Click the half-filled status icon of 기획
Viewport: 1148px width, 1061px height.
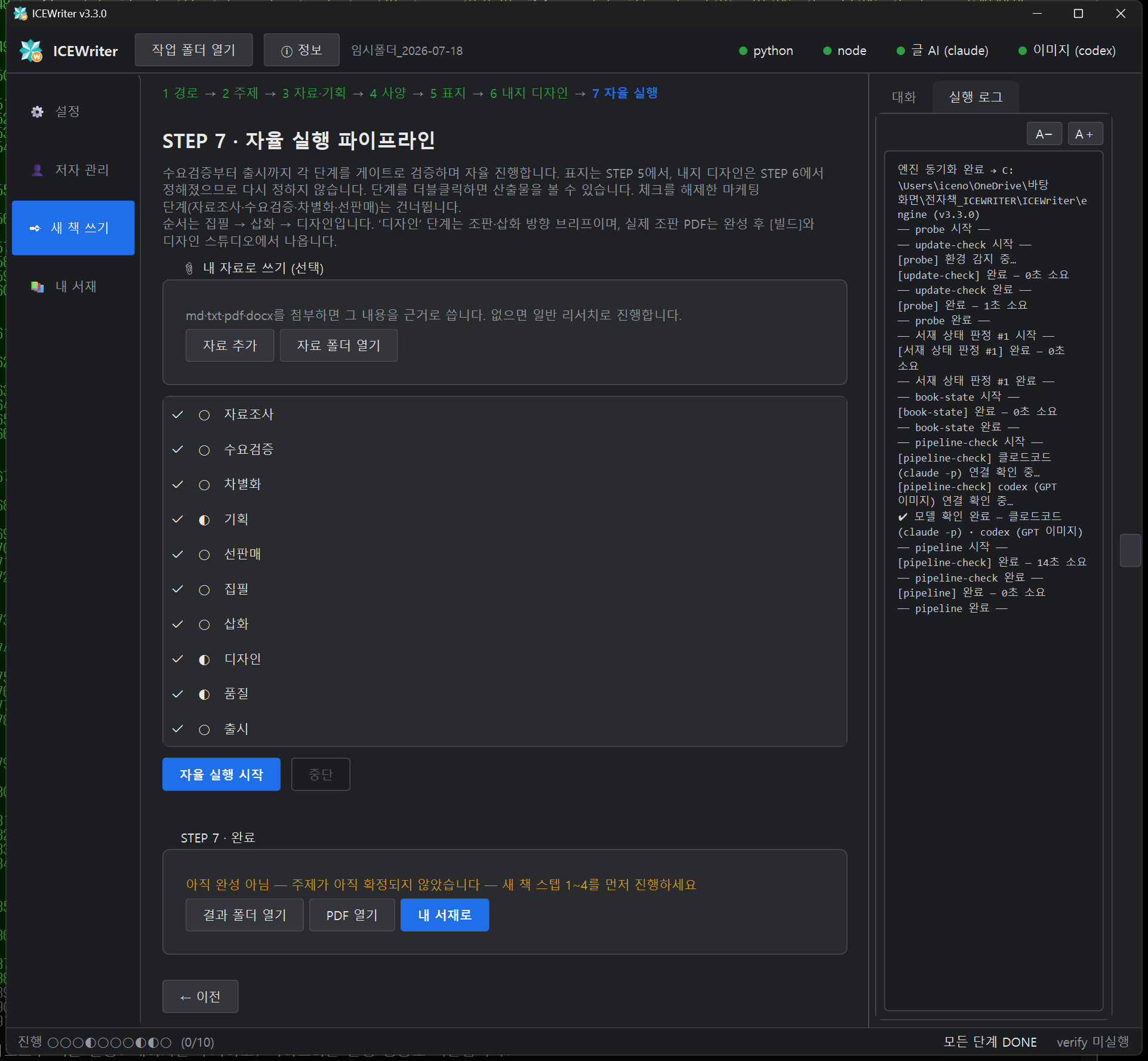click(x=204, y=520)
